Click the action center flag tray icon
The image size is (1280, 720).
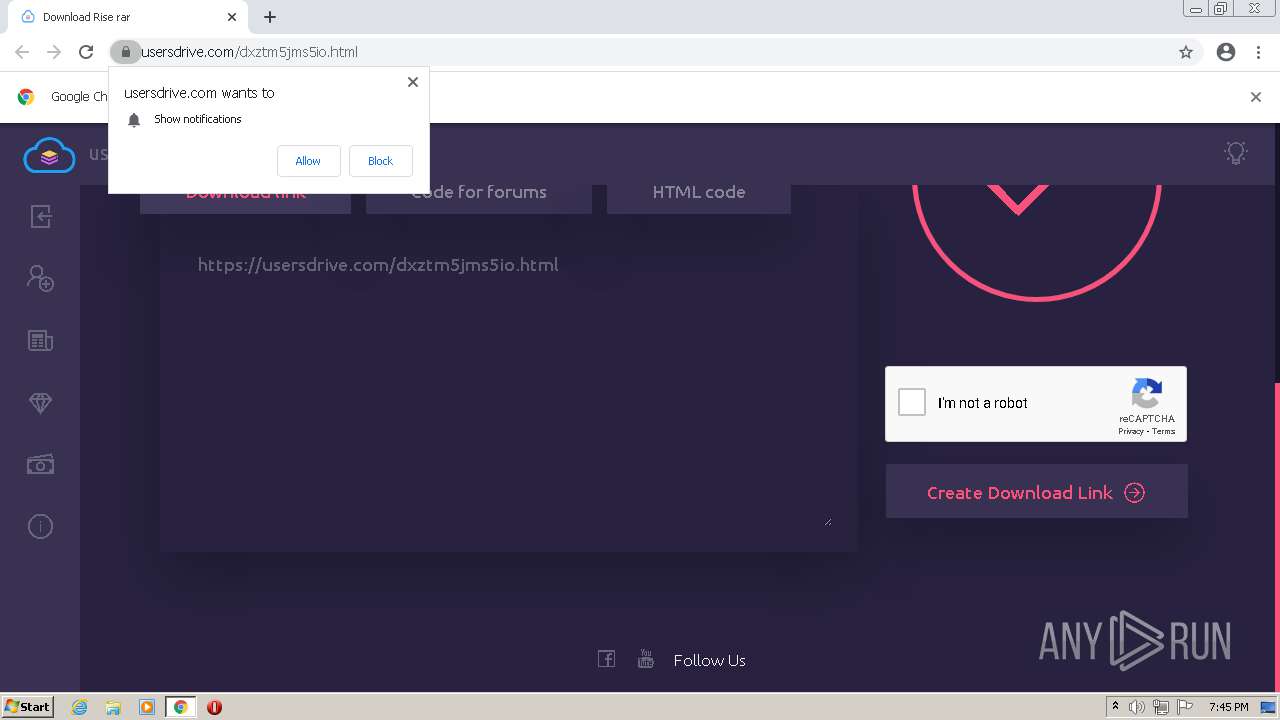point(1185,707)
